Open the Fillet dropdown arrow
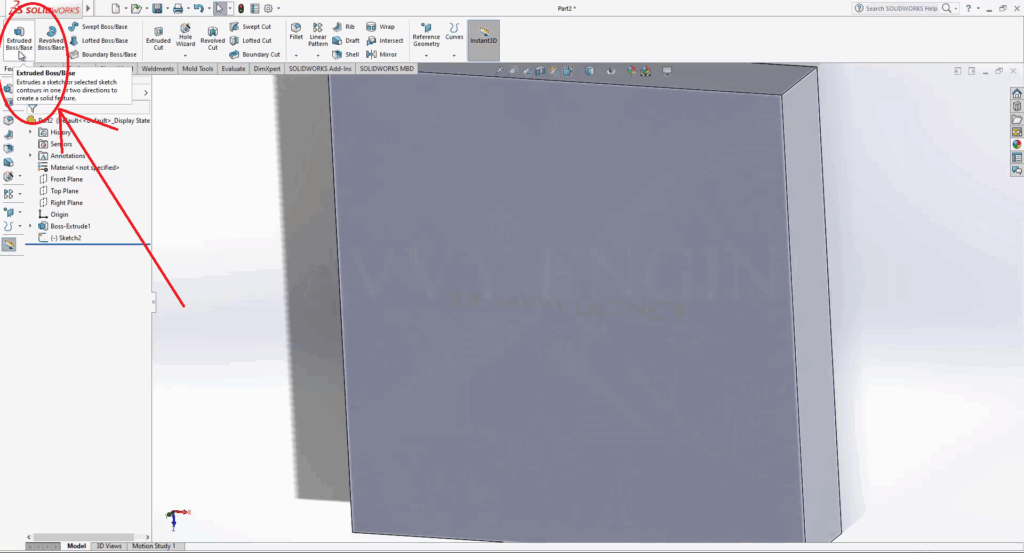This screenshot has height=553, width=1024. click(x=296, y=56)
